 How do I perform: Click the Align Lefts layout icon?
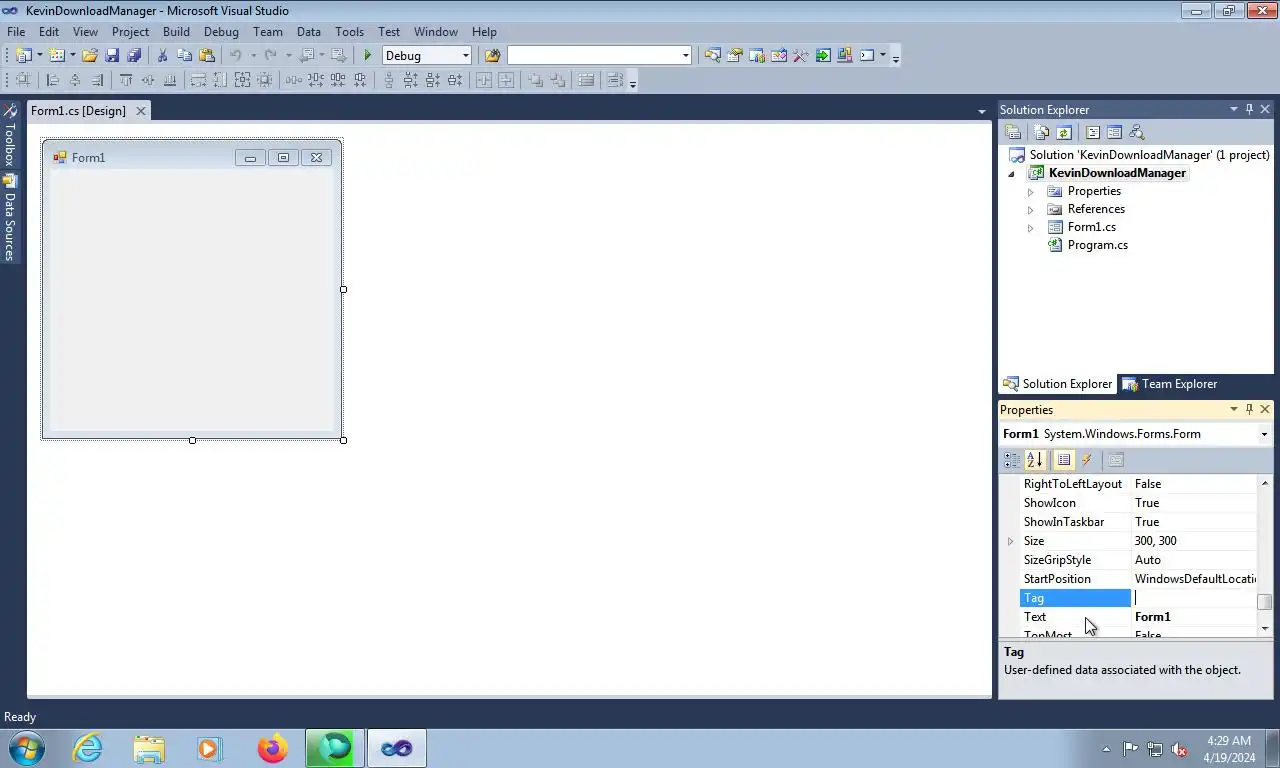(53, 80)
